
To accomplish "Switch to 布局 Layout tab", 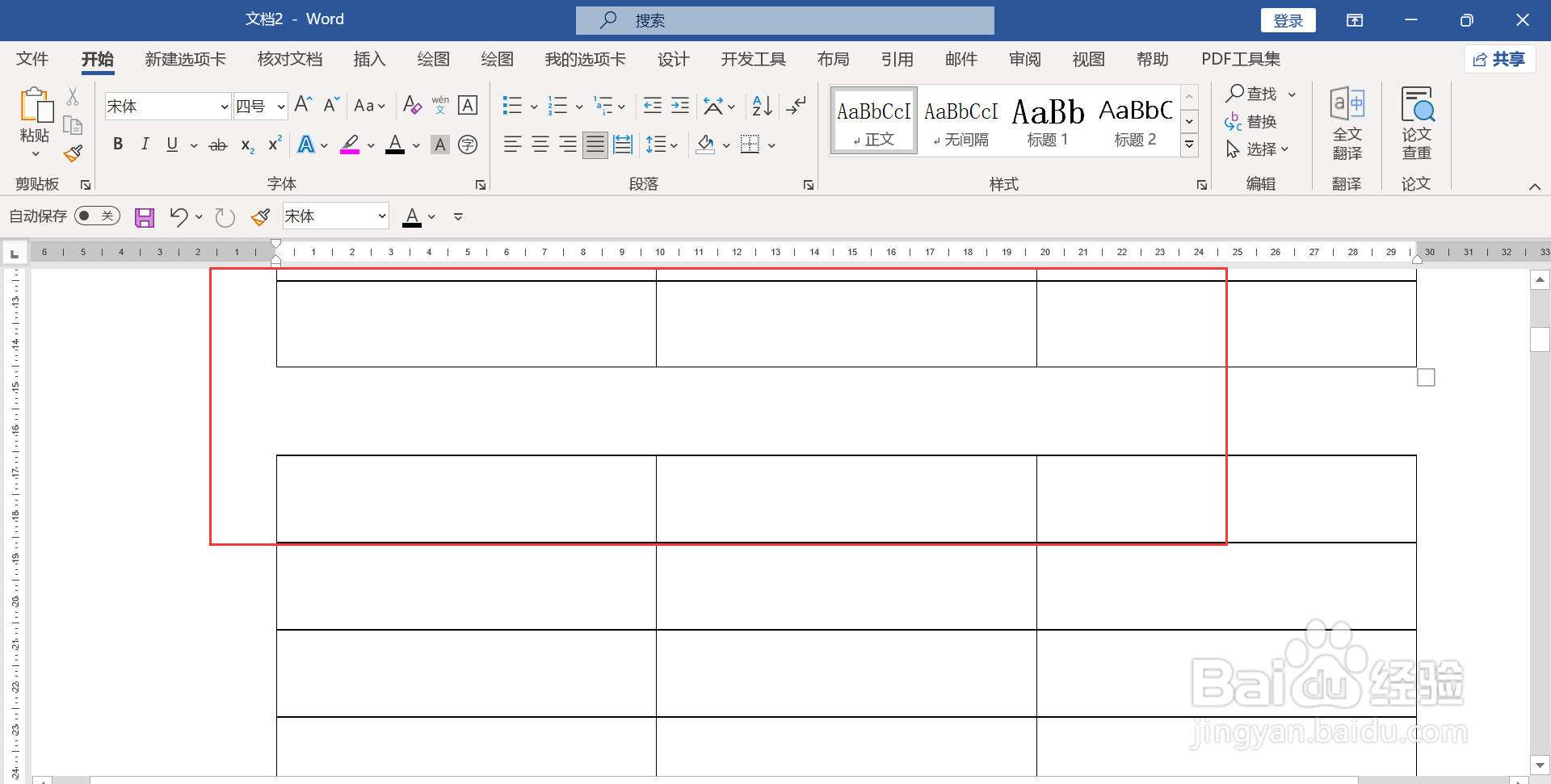I will click(x=833, y=59).
